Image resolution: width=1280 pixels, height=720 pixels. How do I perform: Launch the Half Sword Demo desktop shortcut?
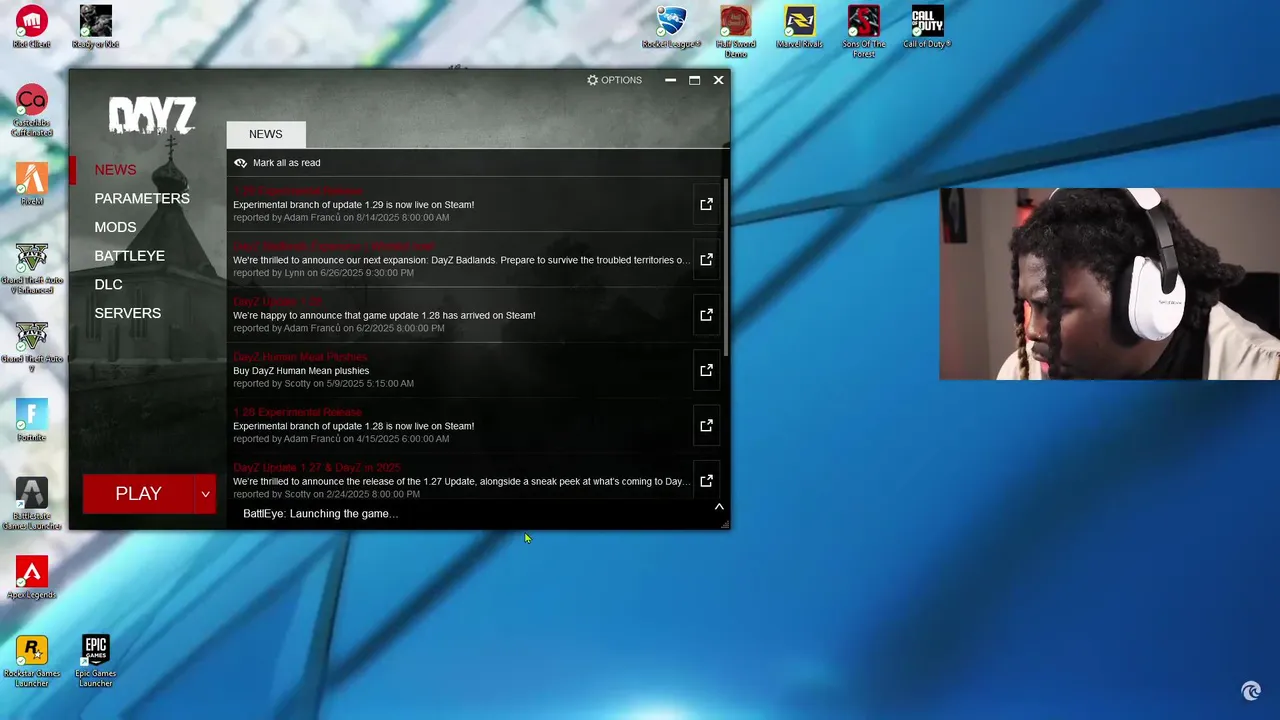pos(735,32)
